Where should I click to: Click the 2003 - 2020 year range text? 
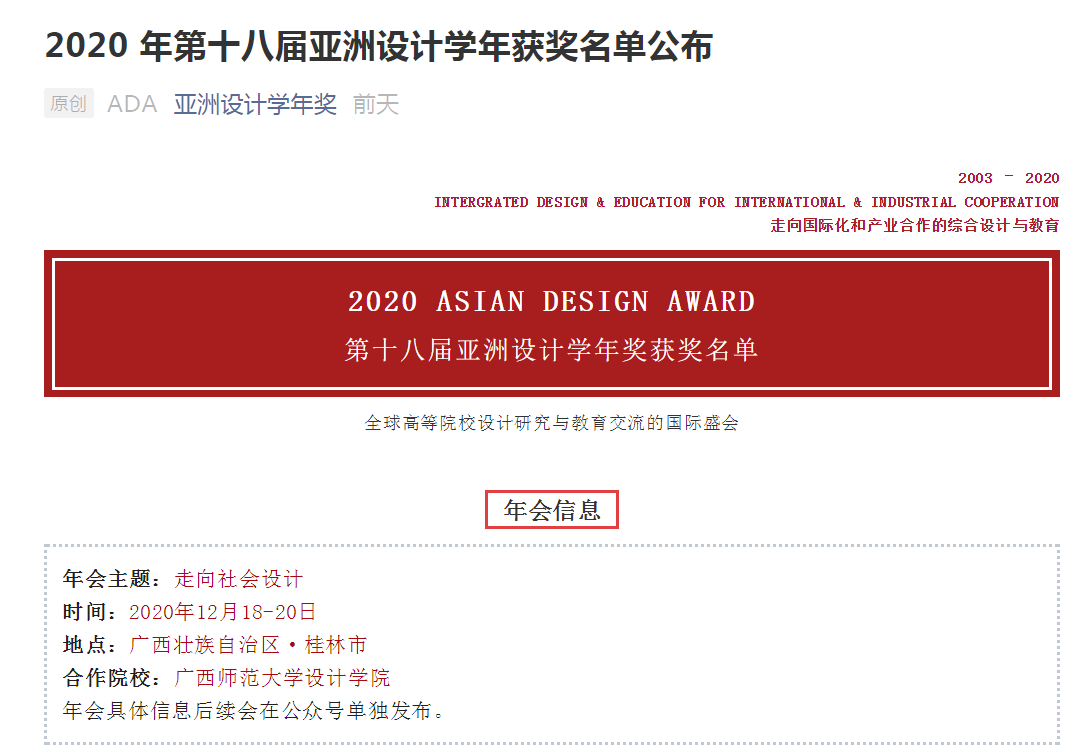1007,178
